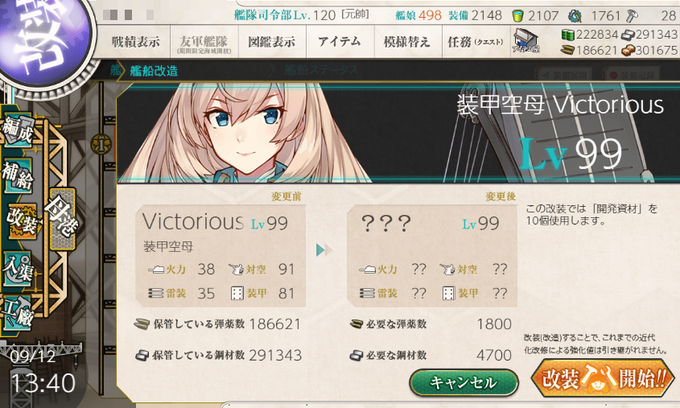Image resolution: width=680 pixels, height=408 pixels.
Task: Open the アイテム items menu
Action: pos(340,42)
